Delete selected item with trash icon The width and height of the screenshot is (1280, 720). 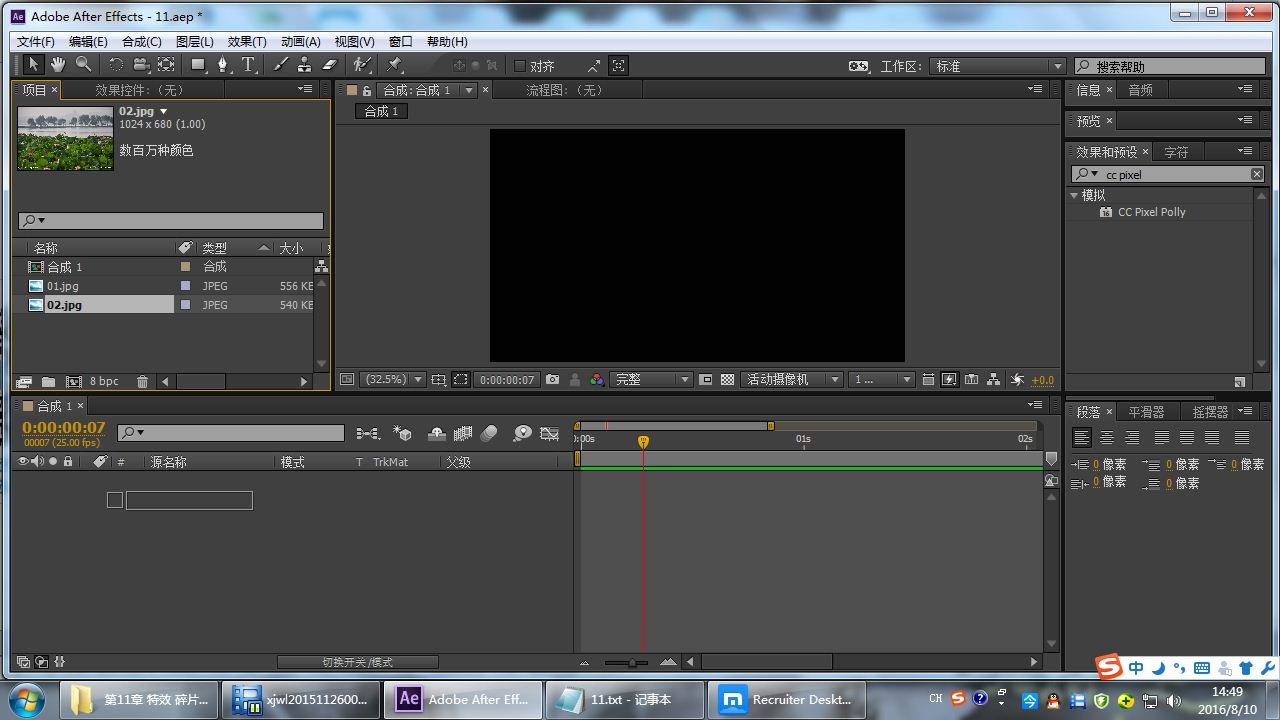142,381
